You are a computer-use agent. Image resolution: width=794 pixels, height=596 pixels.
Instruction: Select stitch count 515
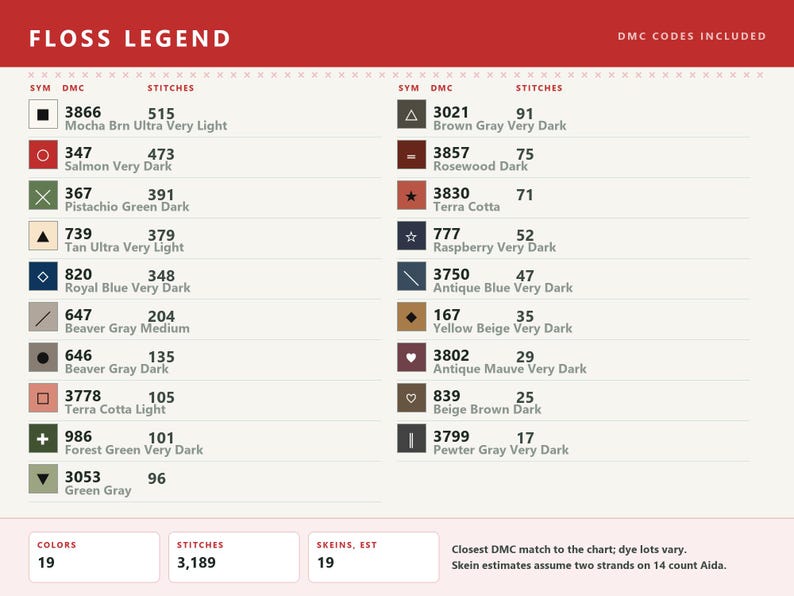[161, 113]
